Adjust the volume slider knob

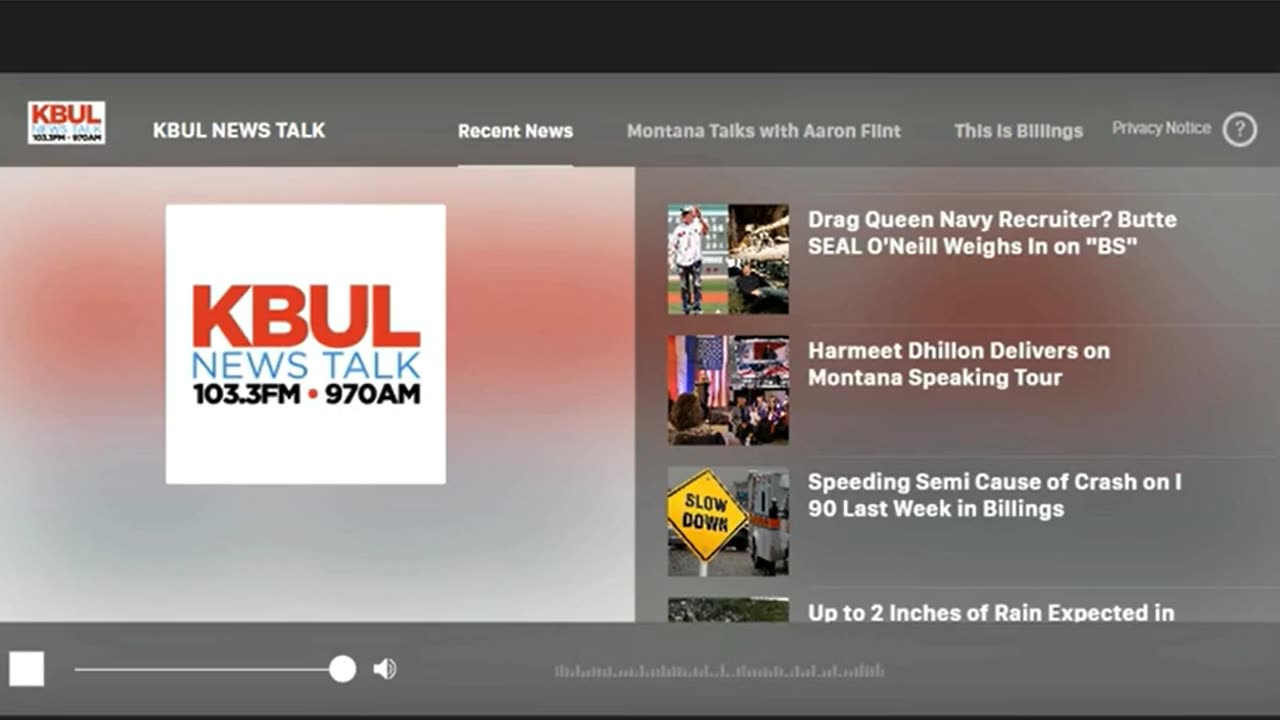pyautogui.click(x=342, y=669)
